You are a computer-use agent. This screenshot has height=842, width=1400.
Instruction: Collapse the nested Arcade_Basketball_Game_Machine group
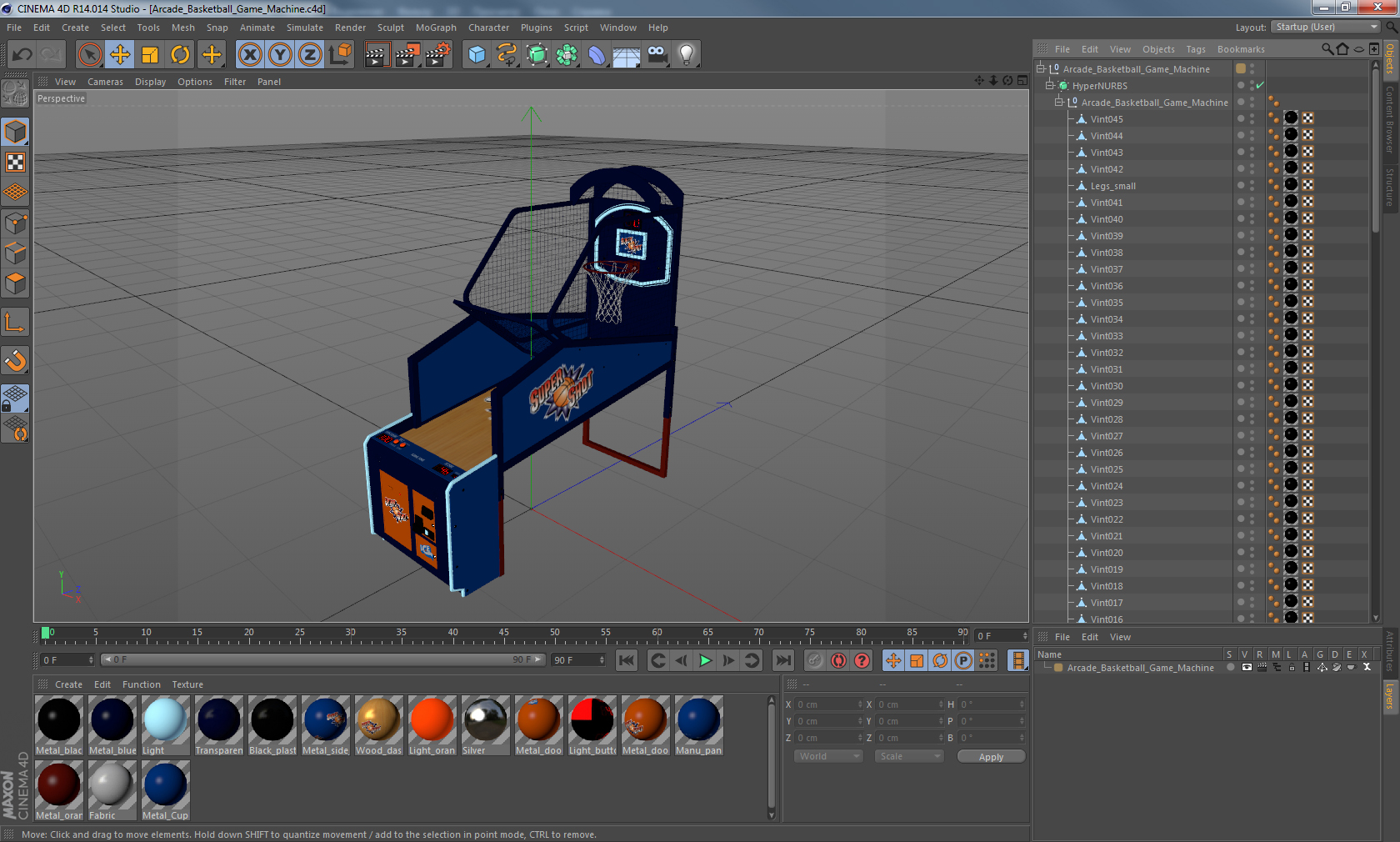coord(1059,102)
